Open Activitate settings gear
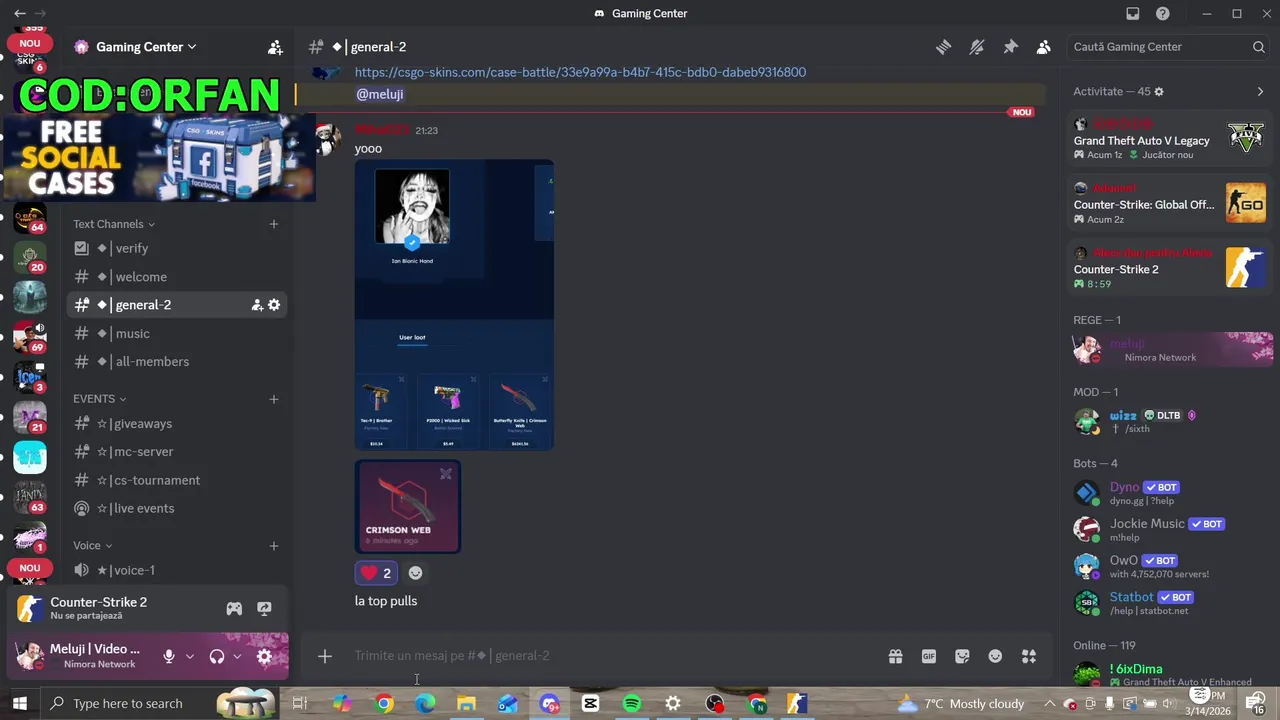 (x=1159, y=92)
